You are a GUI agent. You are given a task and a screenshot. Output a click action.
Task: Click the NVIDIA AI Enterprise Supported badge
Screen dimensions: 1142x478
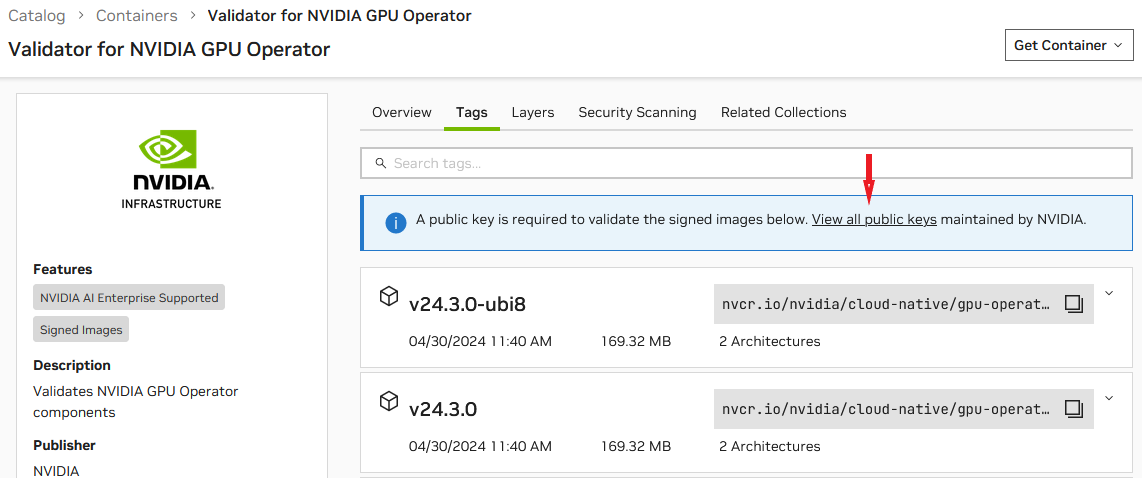point(129,298)
